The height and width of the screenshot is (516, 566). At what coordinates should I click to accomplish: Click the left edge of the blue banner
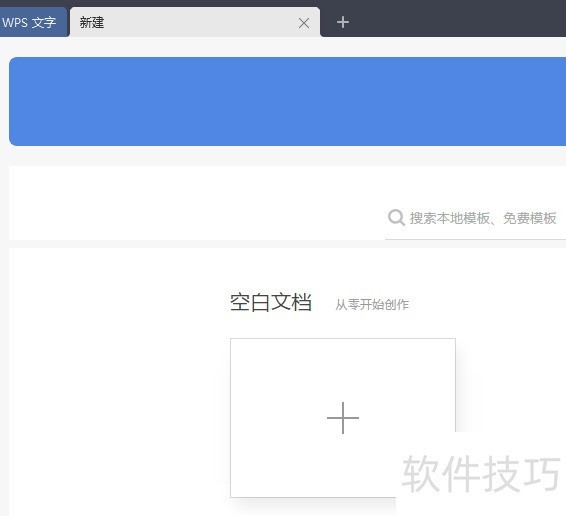[14, 101]
